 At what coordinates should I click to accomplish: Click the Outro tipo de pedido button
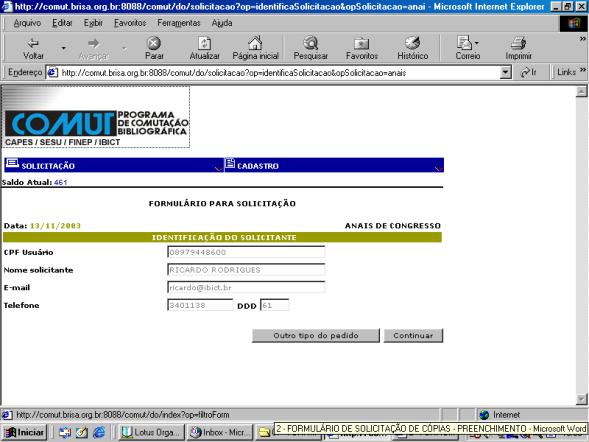[316, 336]
